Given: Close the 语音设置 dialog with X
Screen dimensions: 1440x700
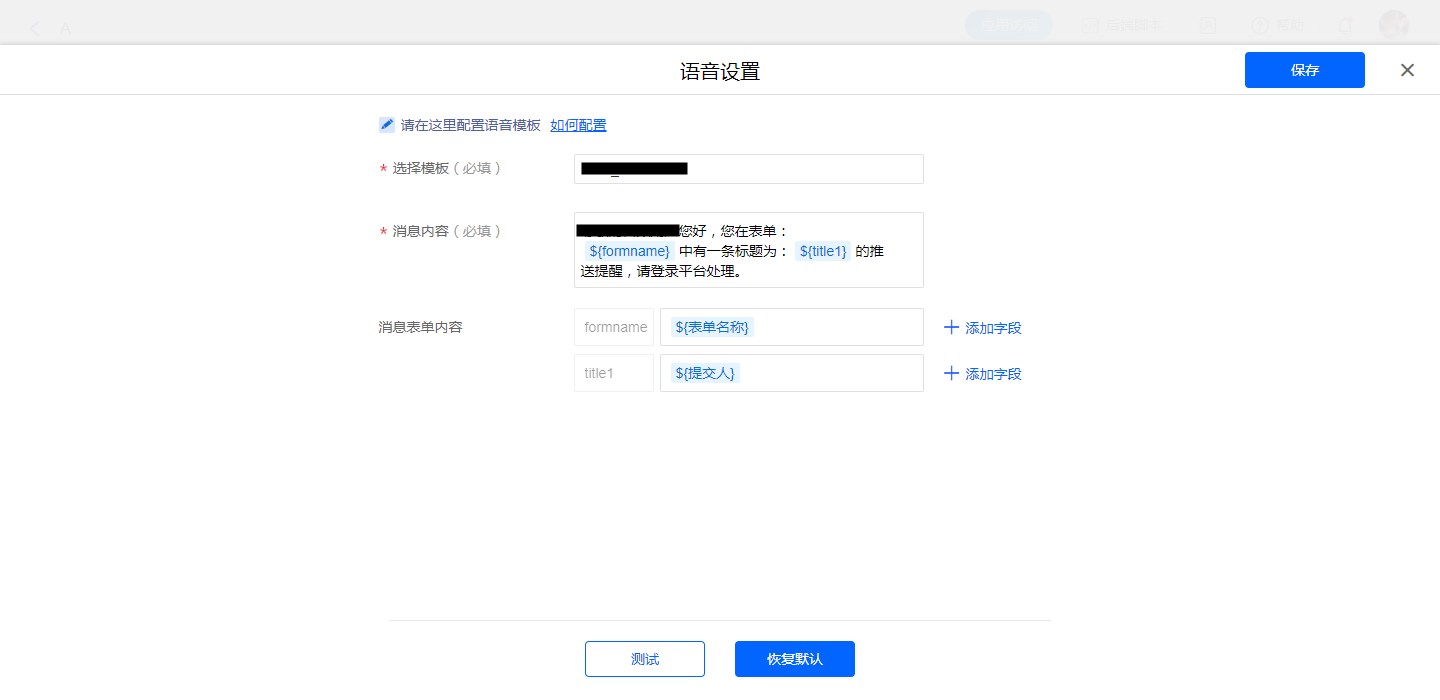Looking at the screenshot, I should coord(1407,70).
